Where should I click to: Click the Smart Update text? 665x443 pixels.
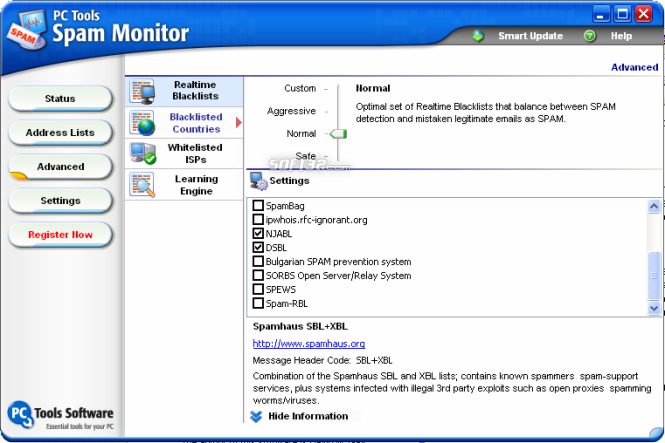coord(531,36)
